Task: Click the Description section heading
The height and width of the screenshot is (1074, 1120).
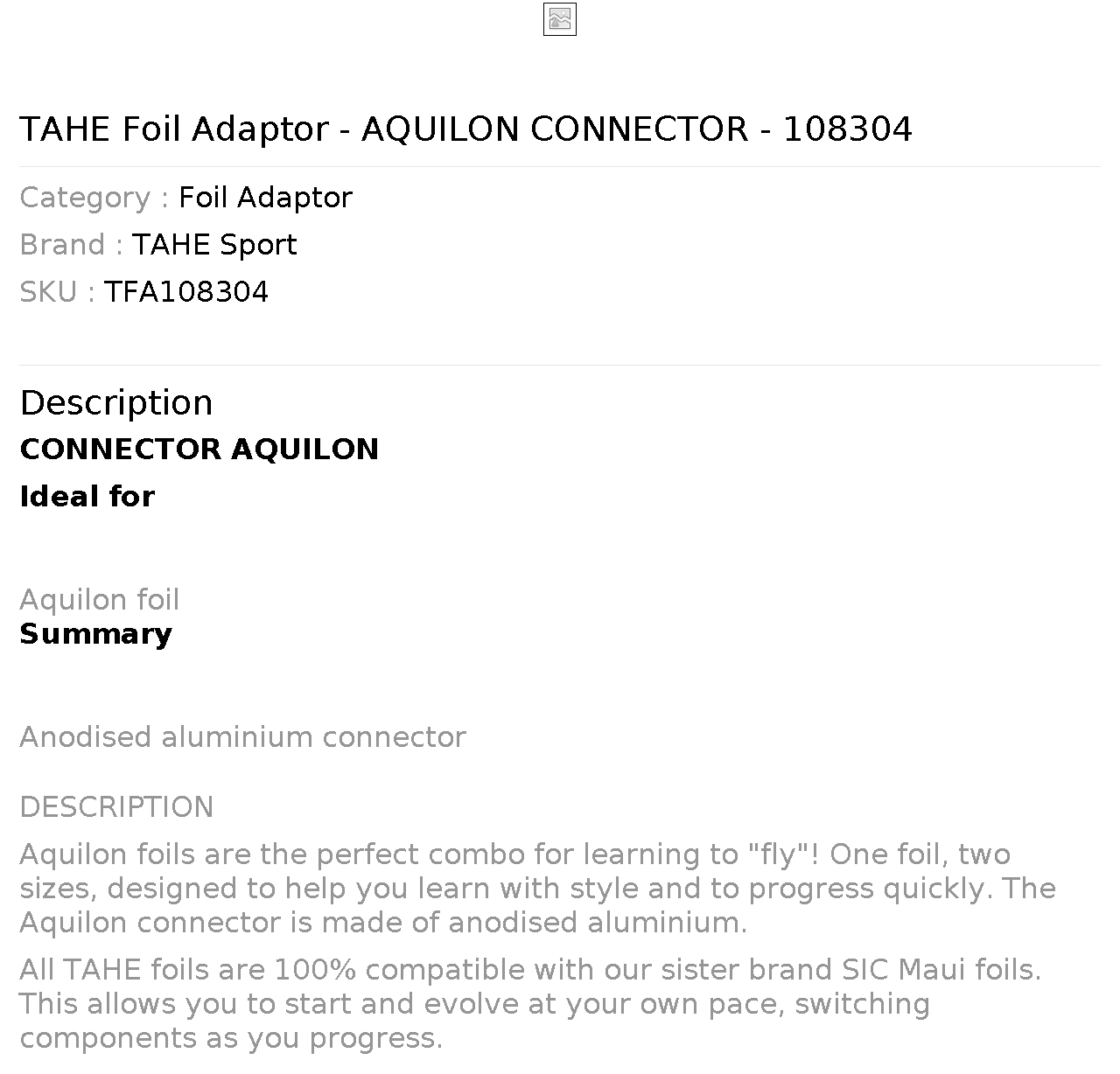Action: click(x=116, y=402)
